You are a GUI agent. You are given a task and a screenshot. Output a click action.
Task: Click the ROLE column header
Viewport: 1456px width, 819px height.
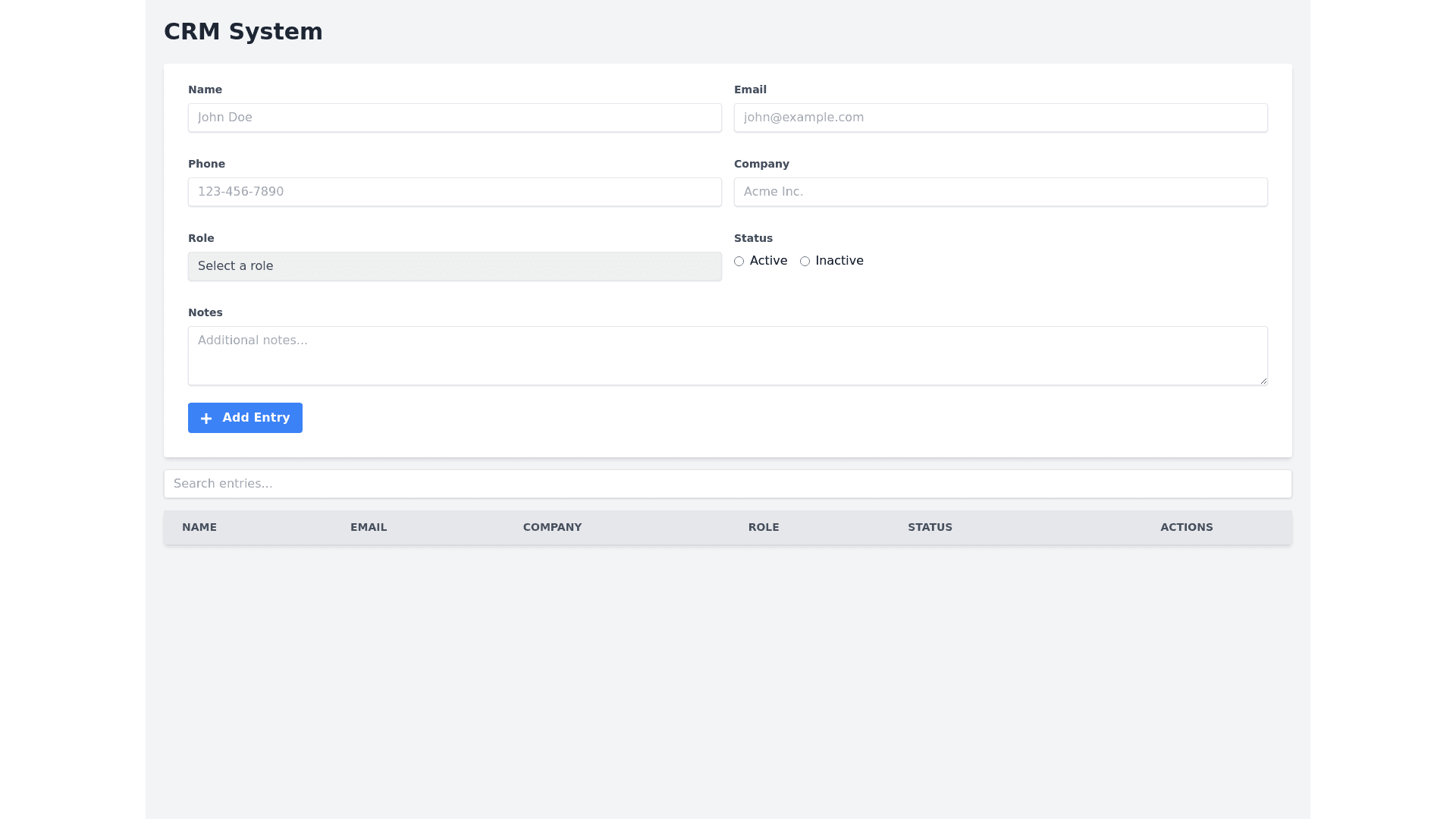pos(764,527)
